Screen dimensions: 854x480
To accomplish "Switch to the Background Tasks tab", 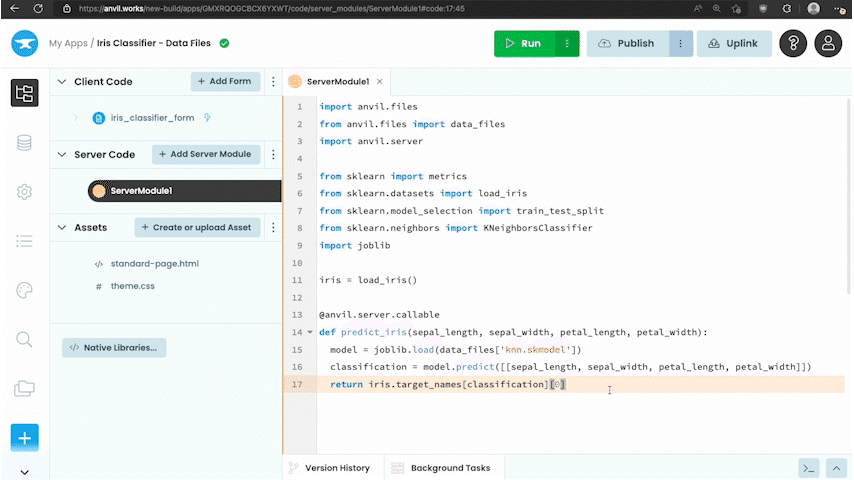I will (x=441, y=468).
